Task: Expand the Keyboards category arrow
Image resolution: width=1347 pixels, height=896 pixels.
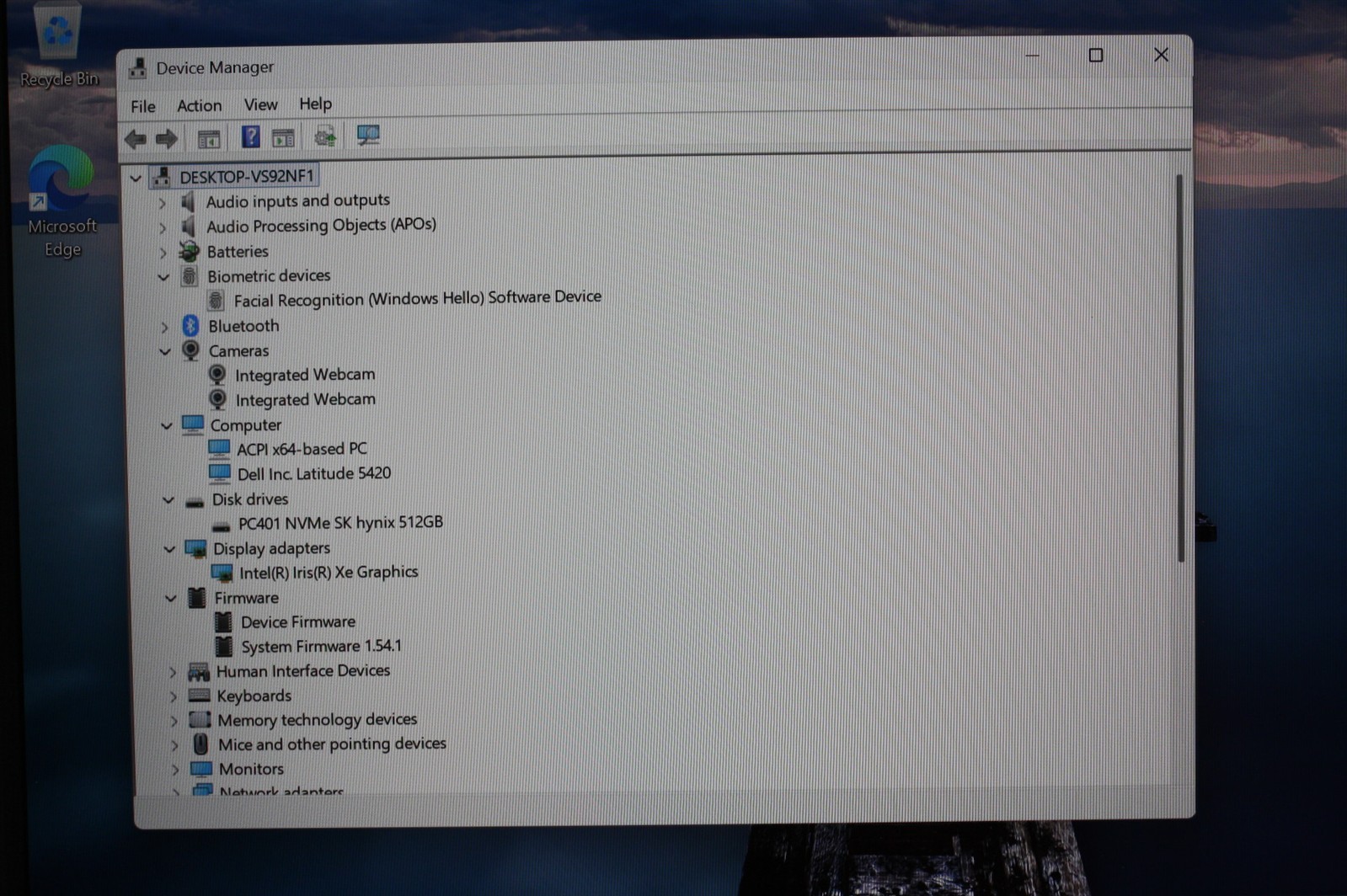Action: [174, 696]
